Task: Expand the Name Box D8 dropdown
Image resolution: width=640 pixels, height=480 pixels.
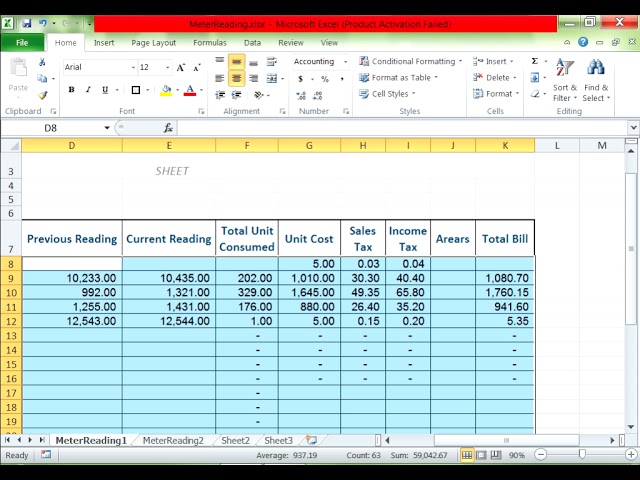Action: [107, 128]
